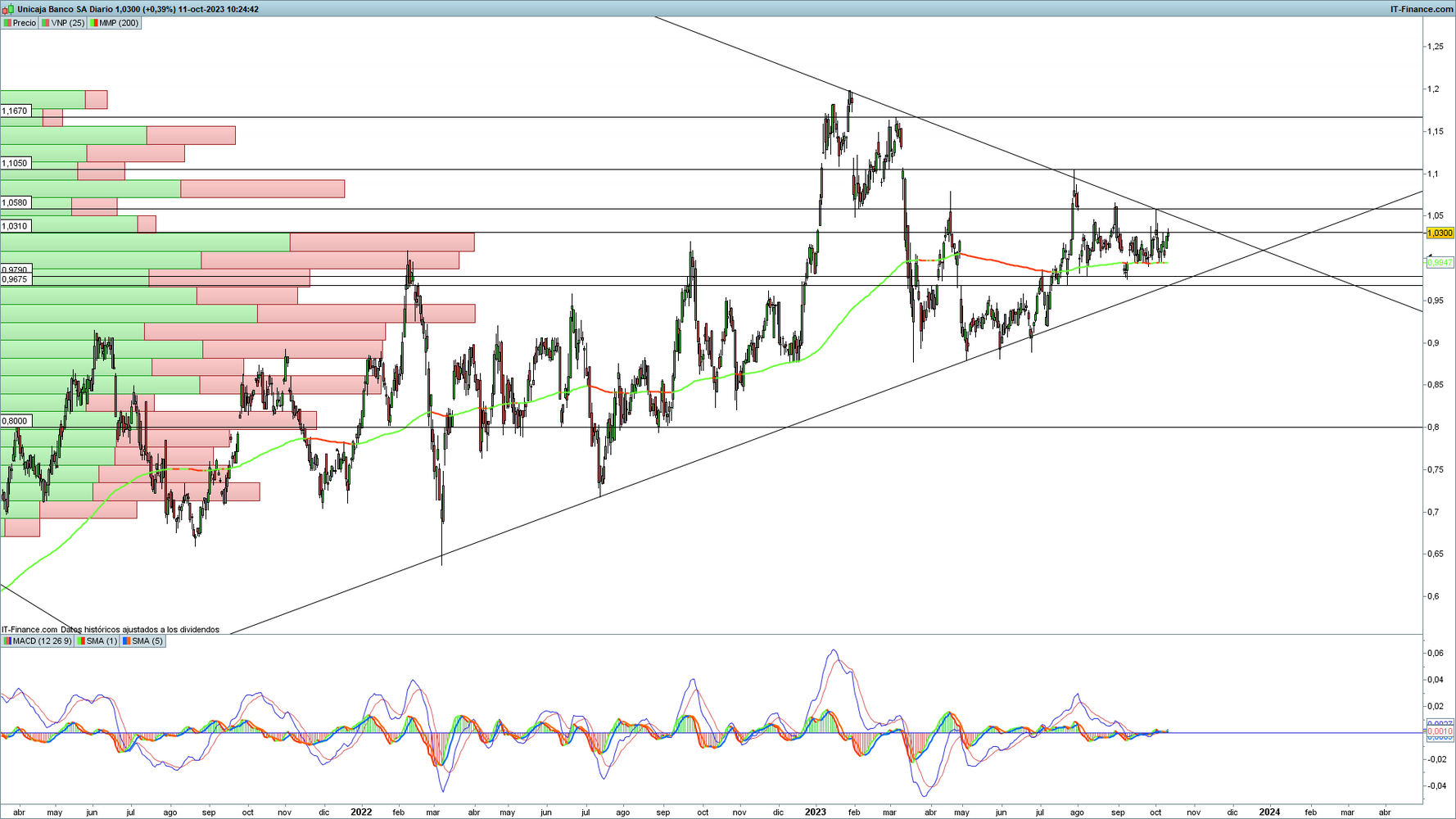
Task: Open the MACD (12 26 9) indicator button
Action: coord(38,641)
